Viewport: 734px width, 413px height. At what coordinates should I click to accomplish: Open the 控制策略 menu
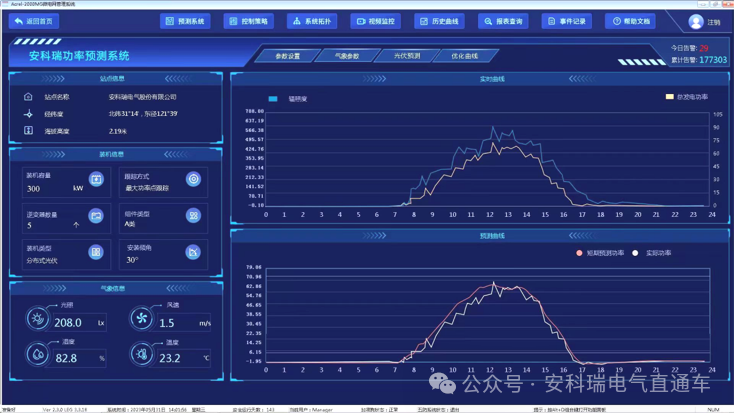coord(249,21)
